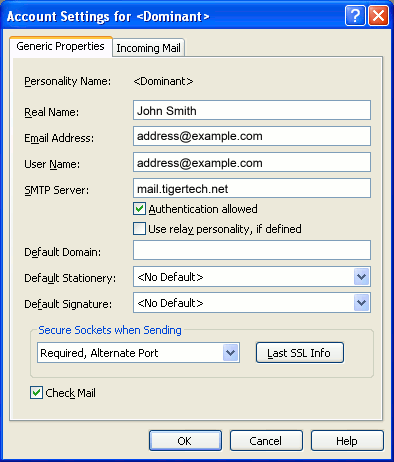The width and height of the screenshot is (394, 462).
Task: Click into the Real Name field
Action: [252, 110]
